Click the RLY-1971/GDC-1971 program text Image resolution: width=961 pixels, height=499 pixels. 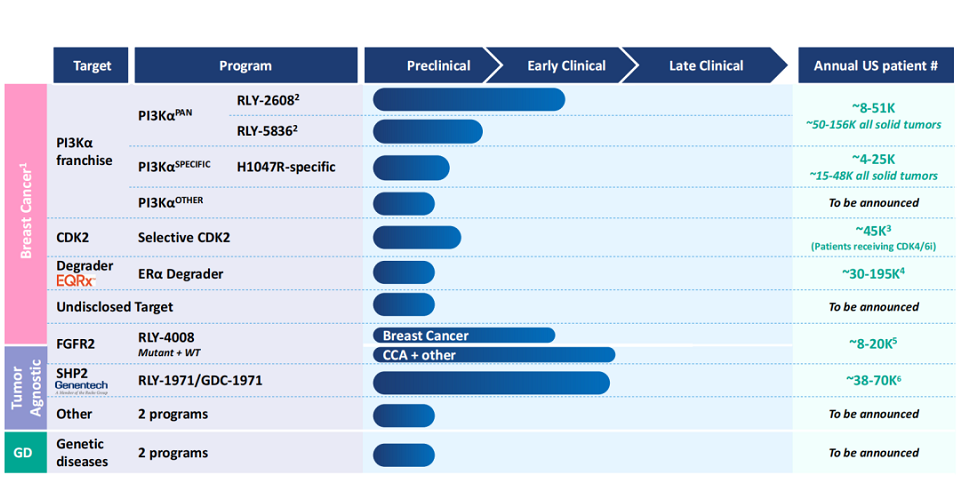tap(200, 380)
